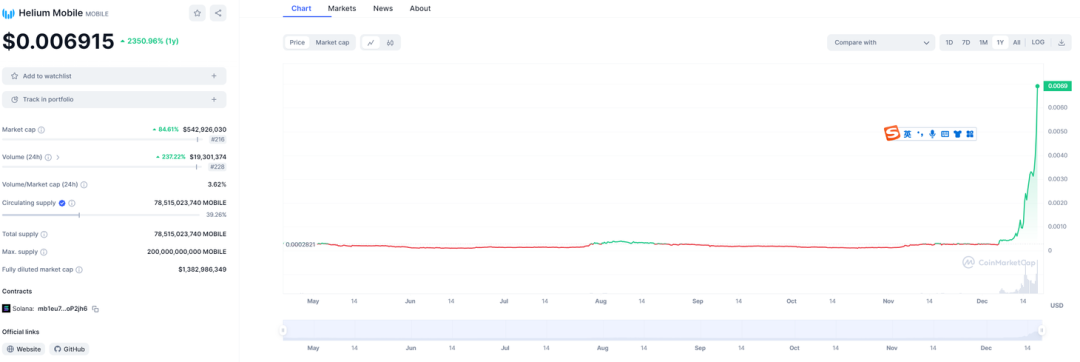Switch to candlestick chart view
Viewport: 1080px width, 362px height.
pyautogui.click(x=390, y=43)
